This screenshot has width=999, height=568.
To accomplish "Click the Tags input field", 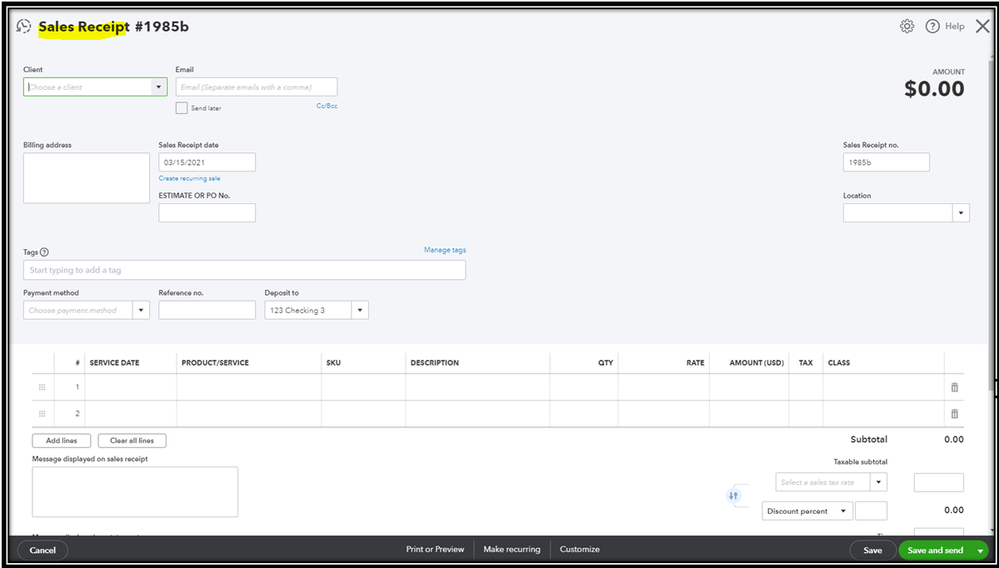I will point(245,270).
